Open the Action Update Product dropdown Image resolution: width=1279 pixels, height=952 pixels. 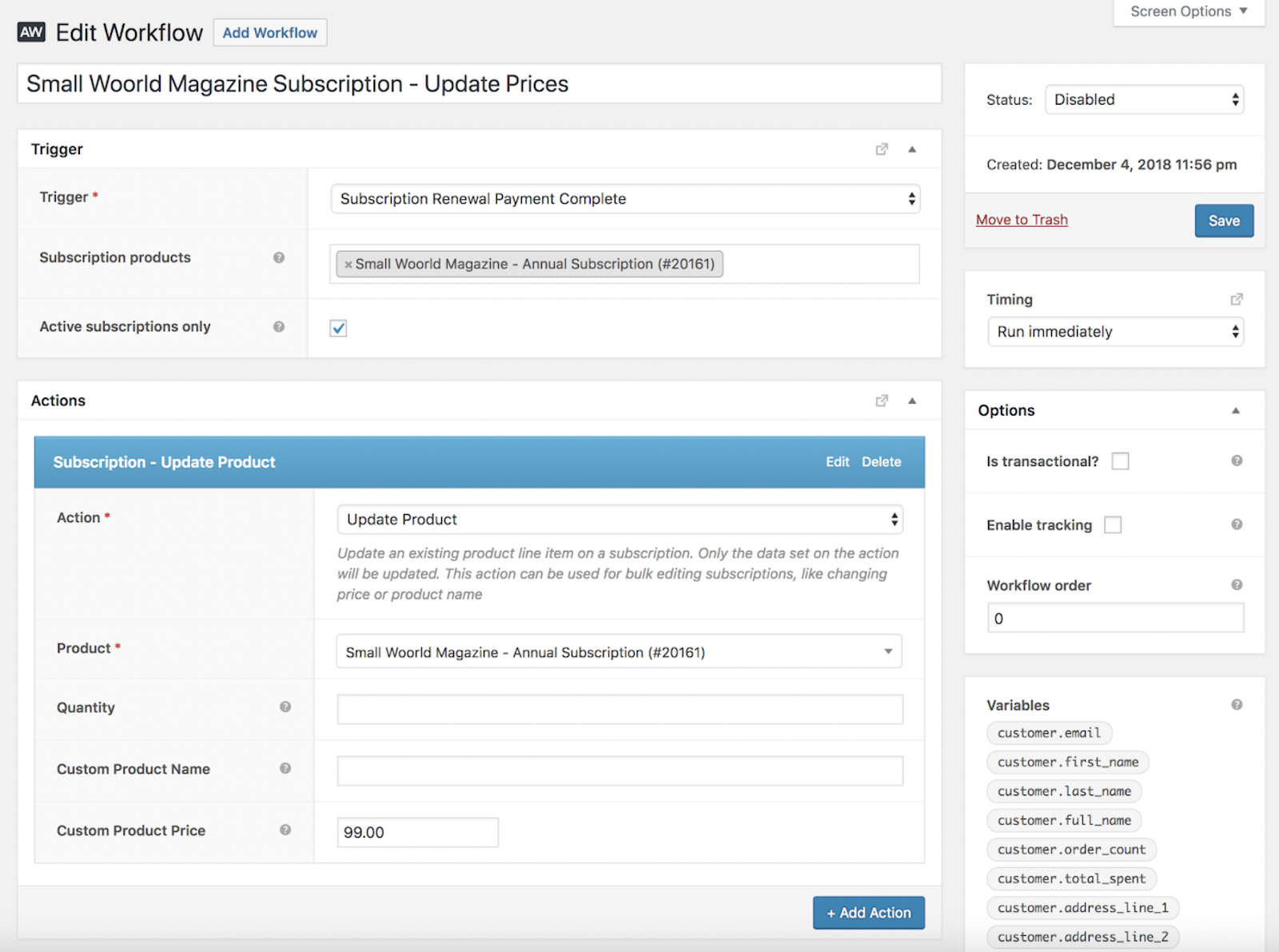click(x=620, y=520)
